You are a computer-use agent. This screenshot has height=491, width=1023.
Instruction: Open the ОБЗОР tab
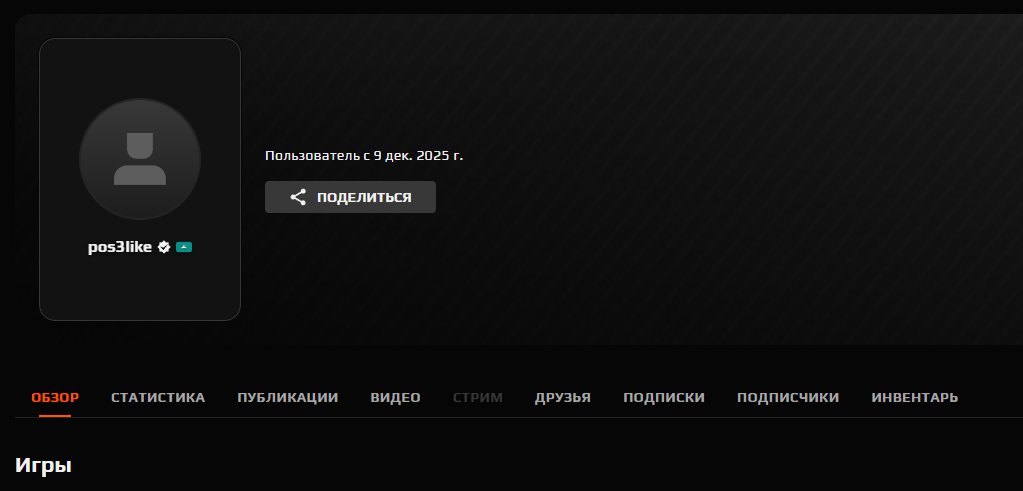[55, 398]
